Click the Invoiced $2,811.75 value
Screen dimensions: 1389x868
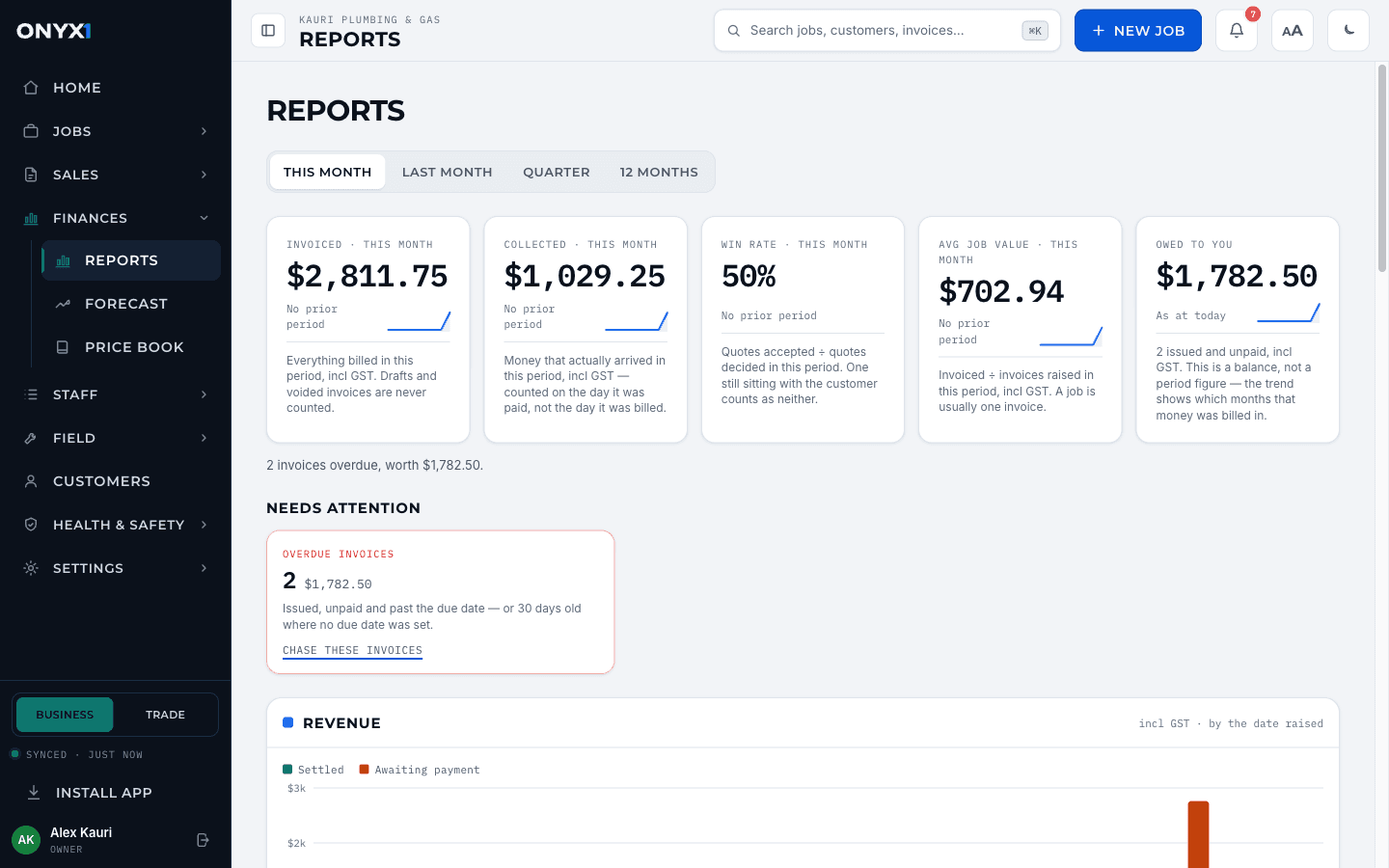pyautogui.click(x=368, y=277)
